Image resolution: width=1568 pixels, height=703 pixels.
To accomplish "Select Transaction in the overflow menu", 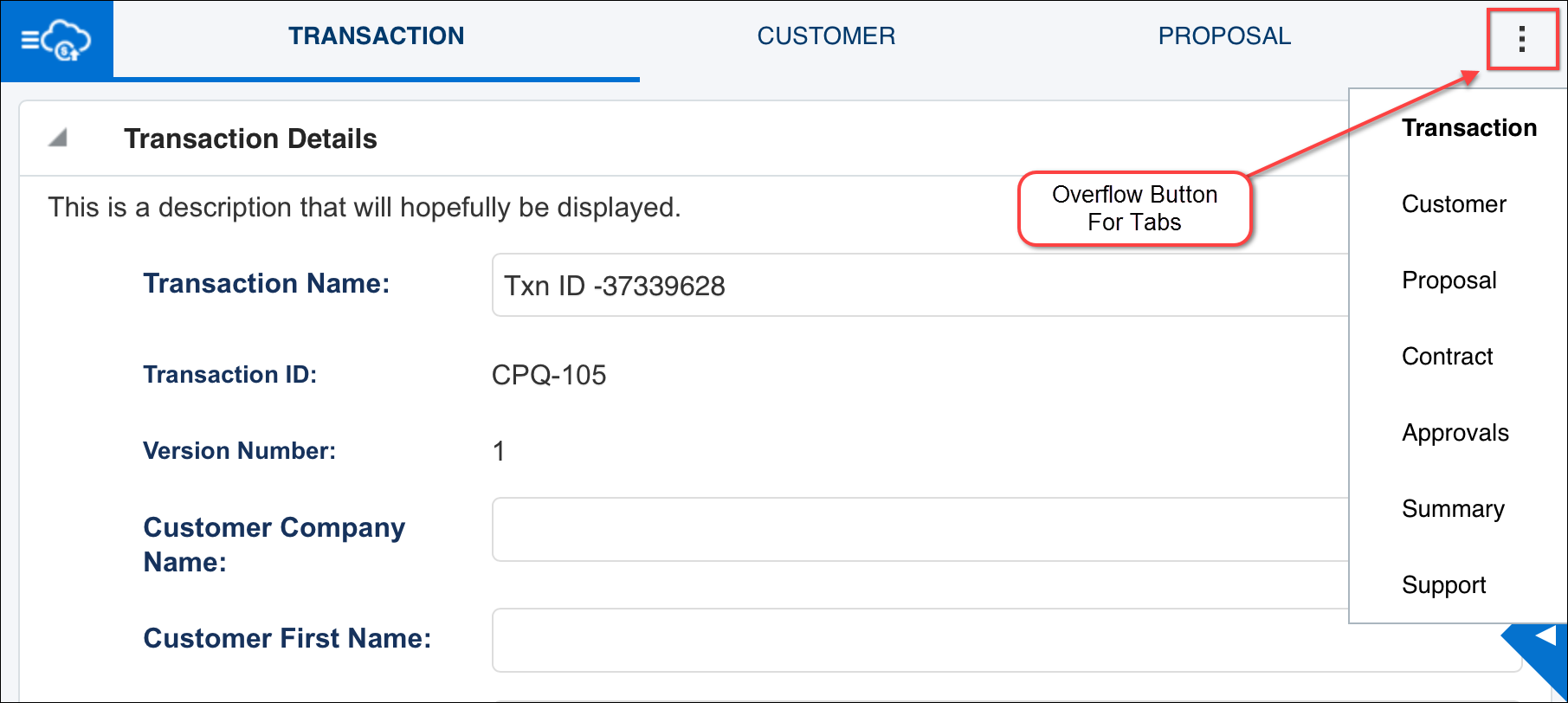I will 1468,127.
